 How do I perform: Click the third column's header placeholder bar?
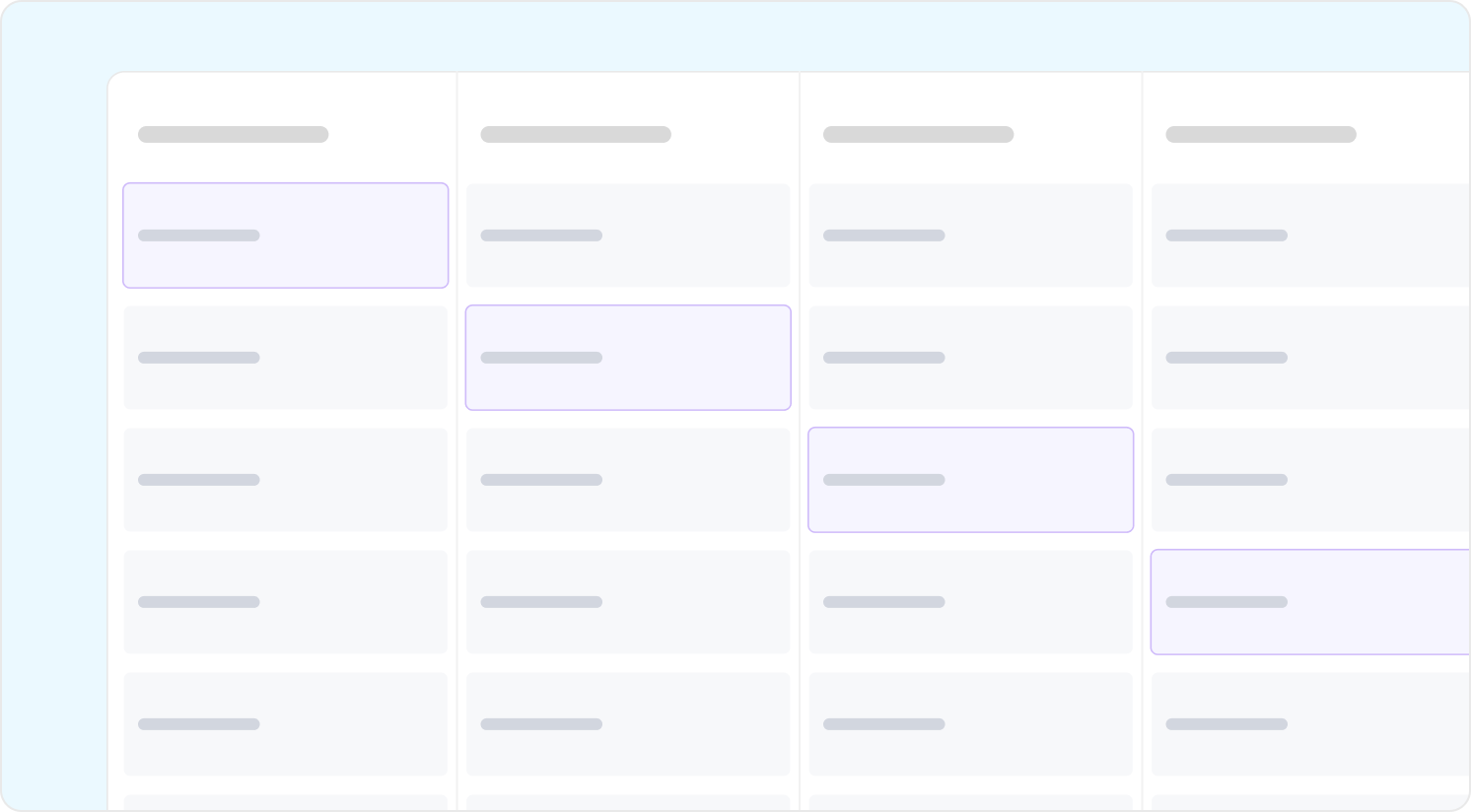click(919, 134)
